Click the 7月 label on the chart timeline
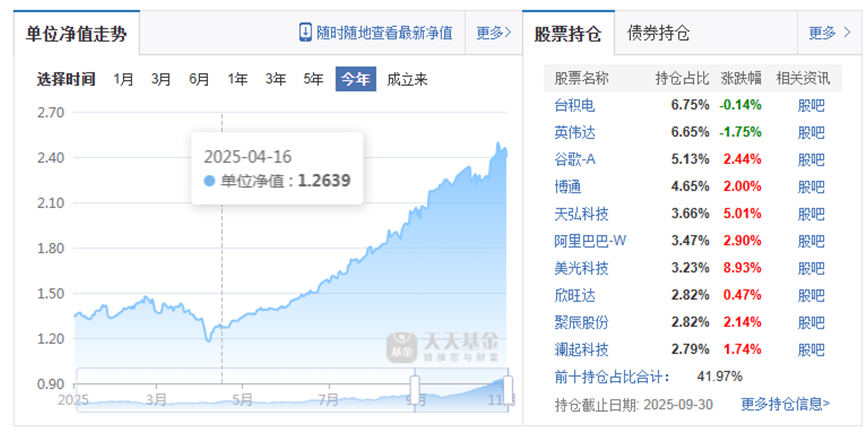This screenshot has width=868, height=434. 329,399
